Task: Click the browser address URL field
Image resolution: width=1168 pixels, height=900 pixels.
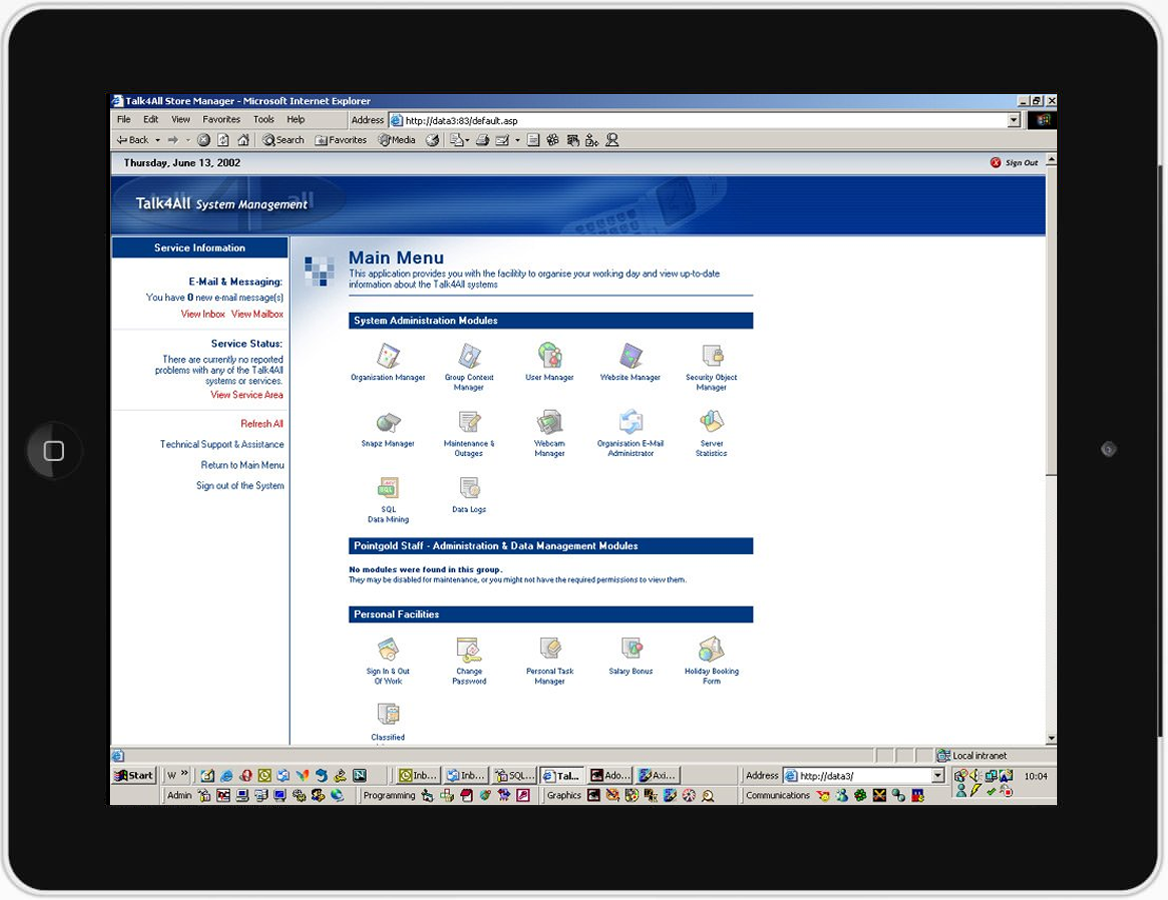Action: coord(697,121)
